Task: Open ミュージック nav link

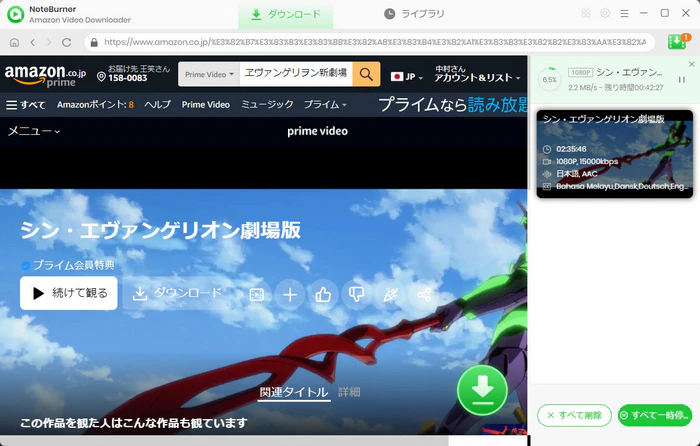Action: coord(267,104)
